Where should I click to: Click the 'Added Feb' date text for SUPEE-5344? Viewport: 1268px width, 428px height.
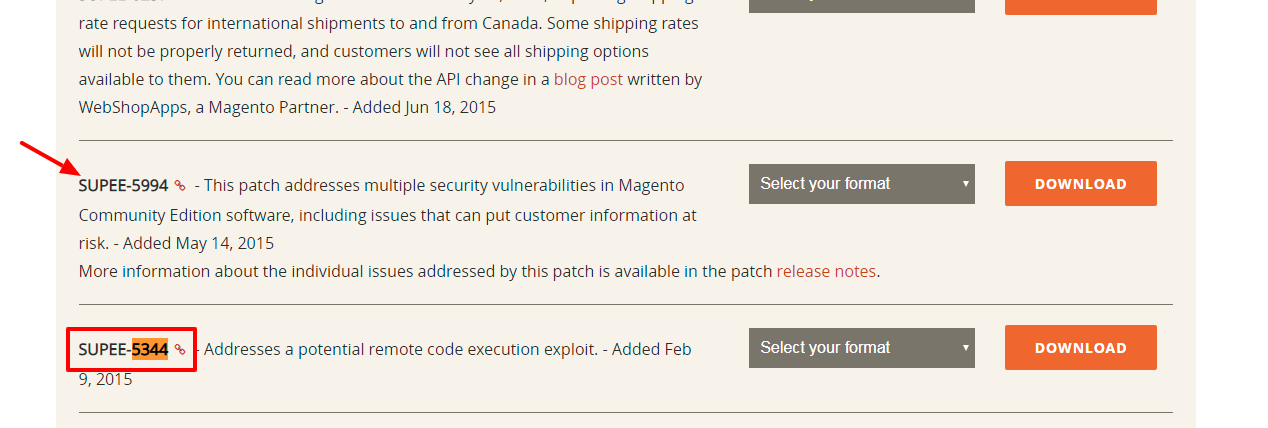tap(651, 349)
